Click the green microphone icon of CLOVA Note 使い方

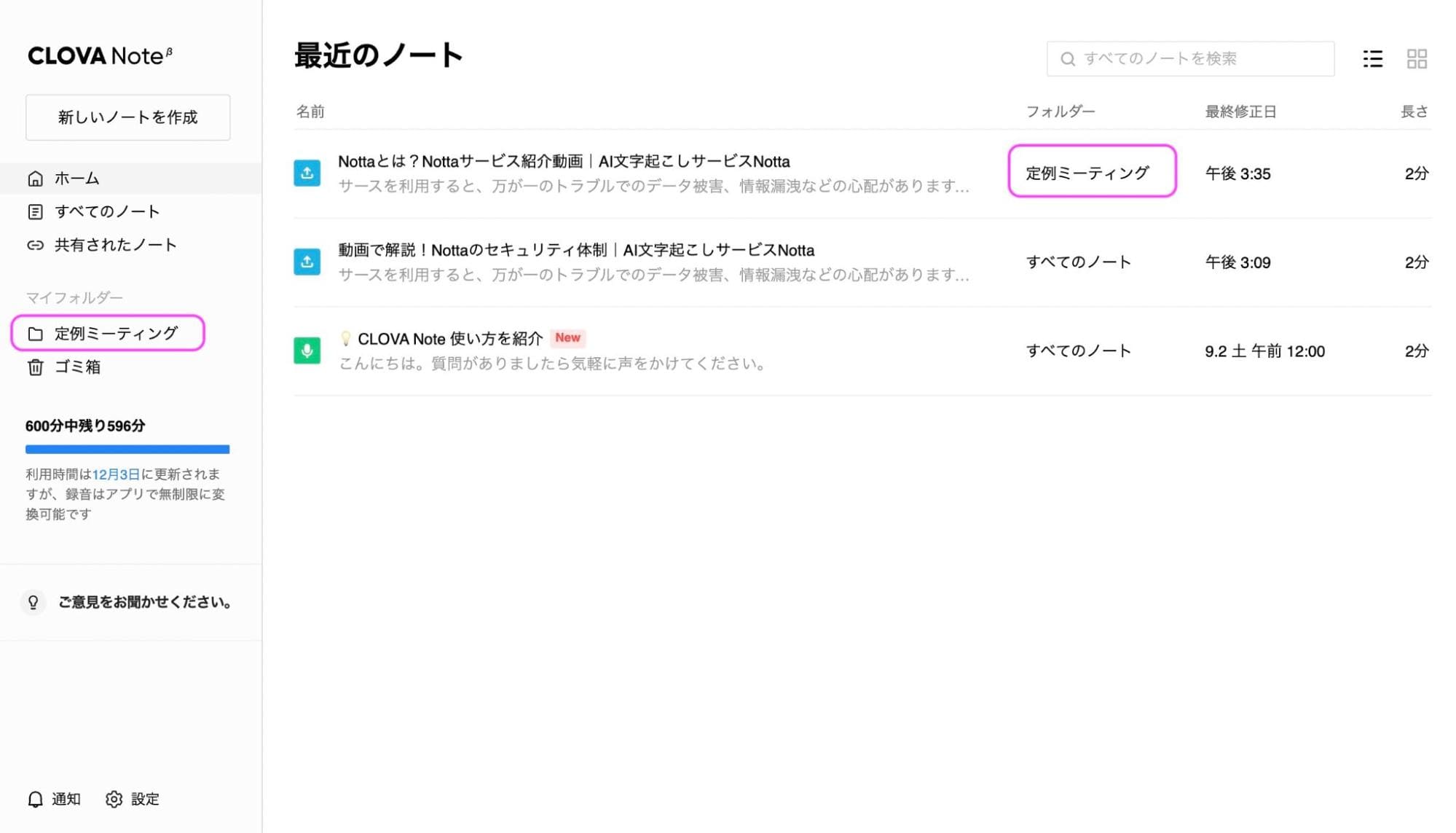point(307,351)
